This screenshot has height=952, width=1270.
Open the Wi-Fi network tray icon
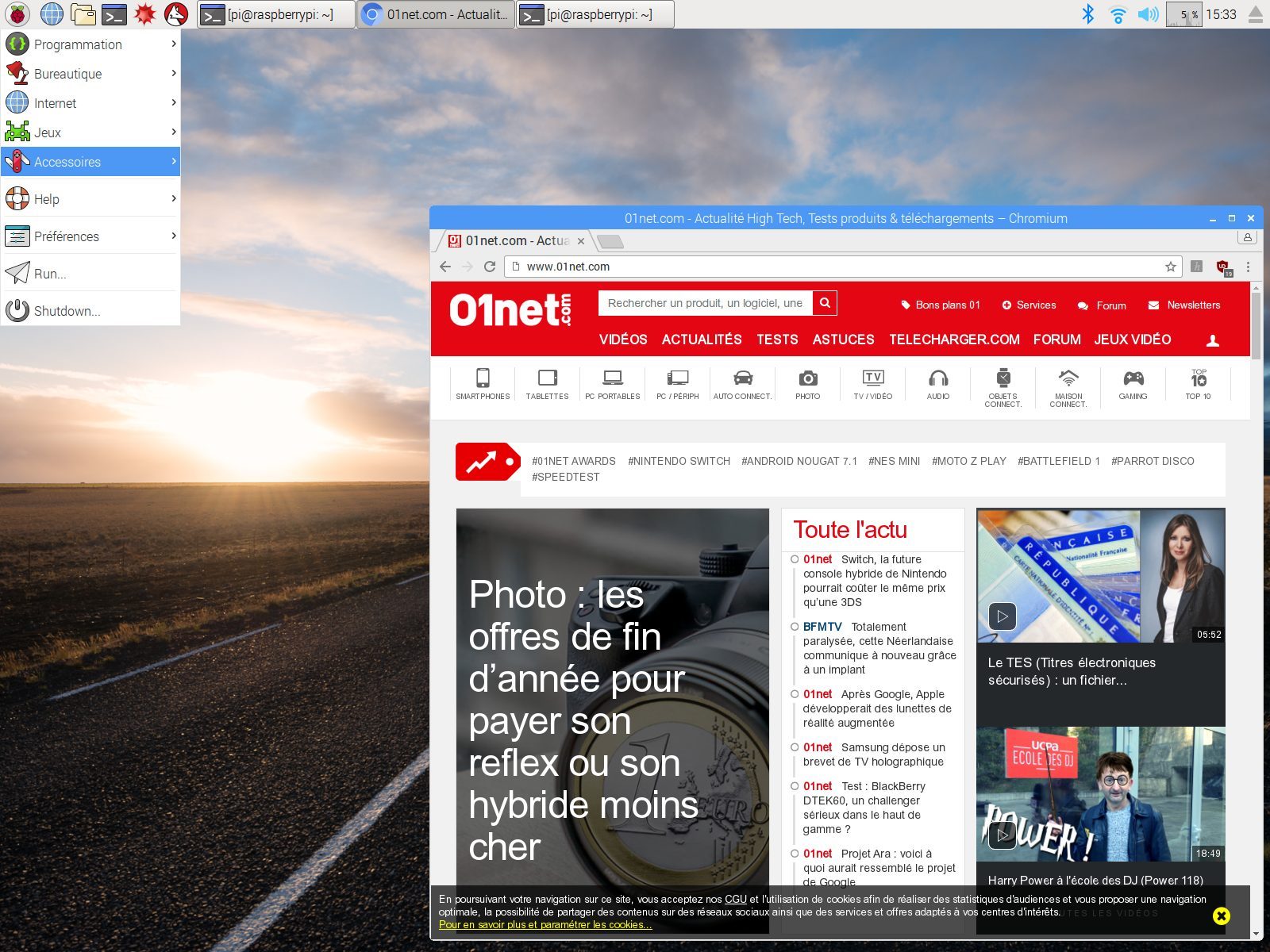coord(1118,13)
